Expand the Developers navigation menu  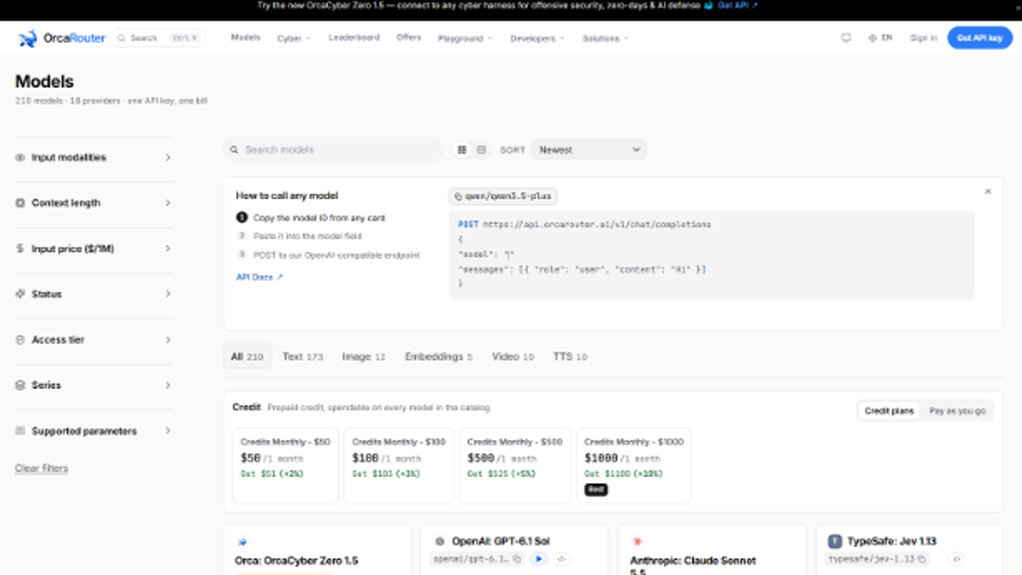(537, 38)
